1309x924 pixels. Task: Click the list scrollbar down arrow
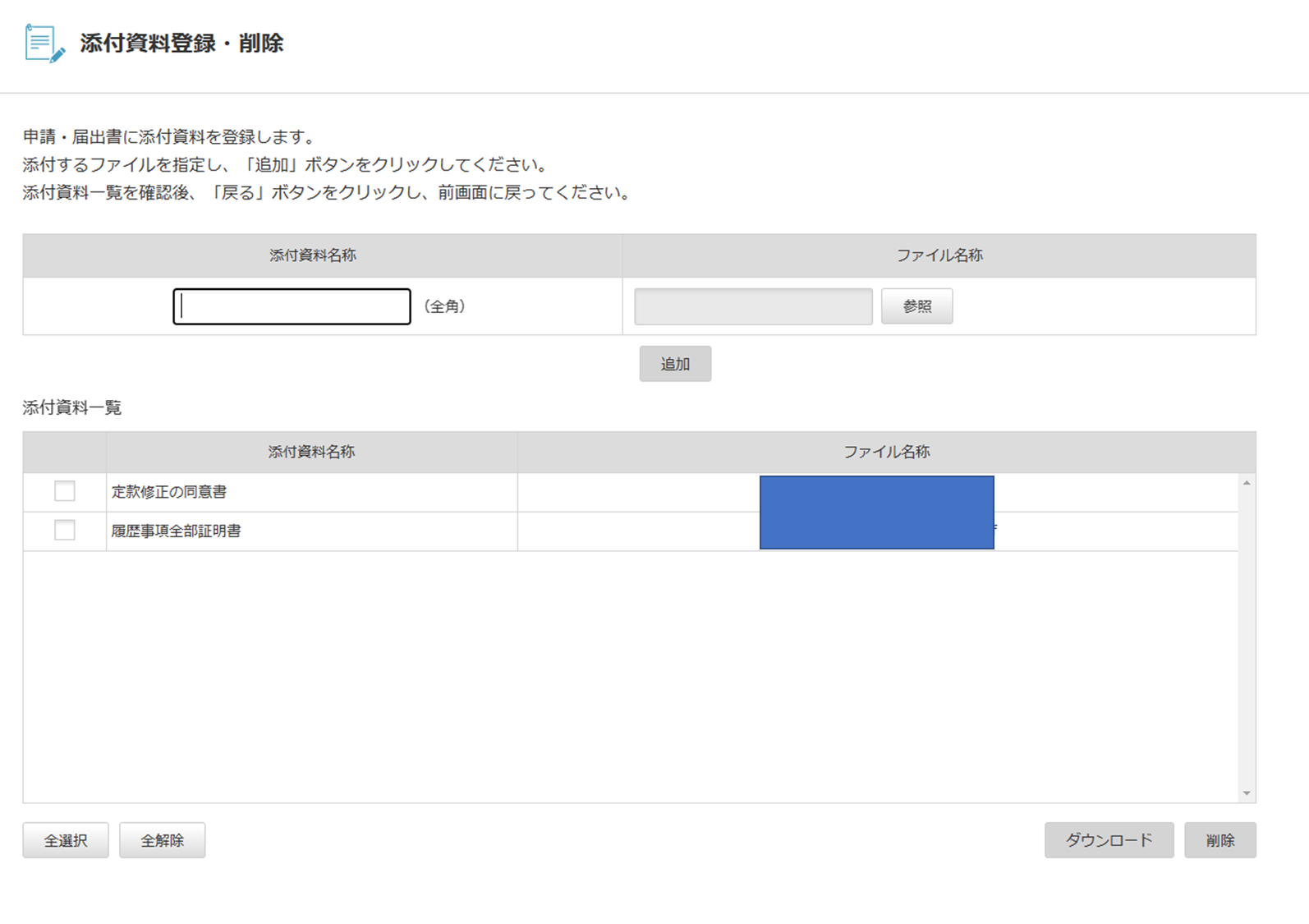[1247, 793]
